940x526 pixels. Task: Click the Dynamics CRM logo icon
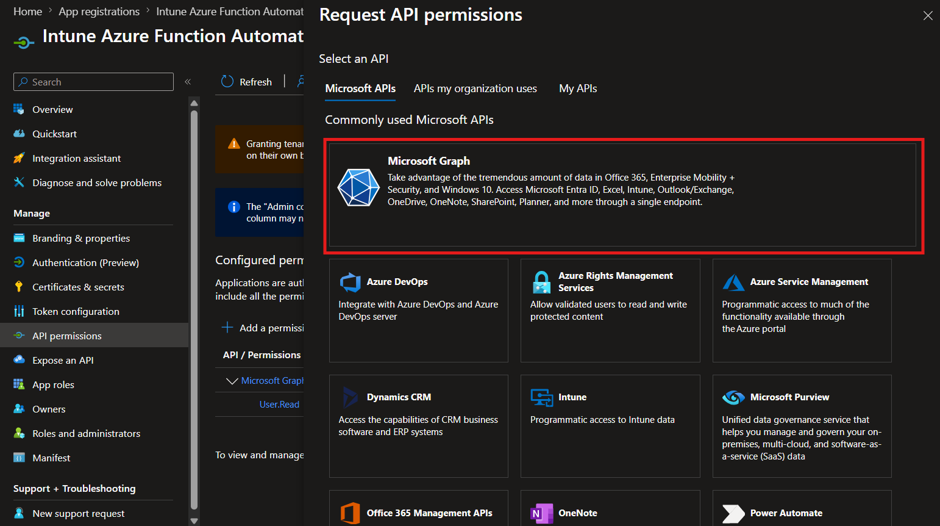click(x=350, y=397)
